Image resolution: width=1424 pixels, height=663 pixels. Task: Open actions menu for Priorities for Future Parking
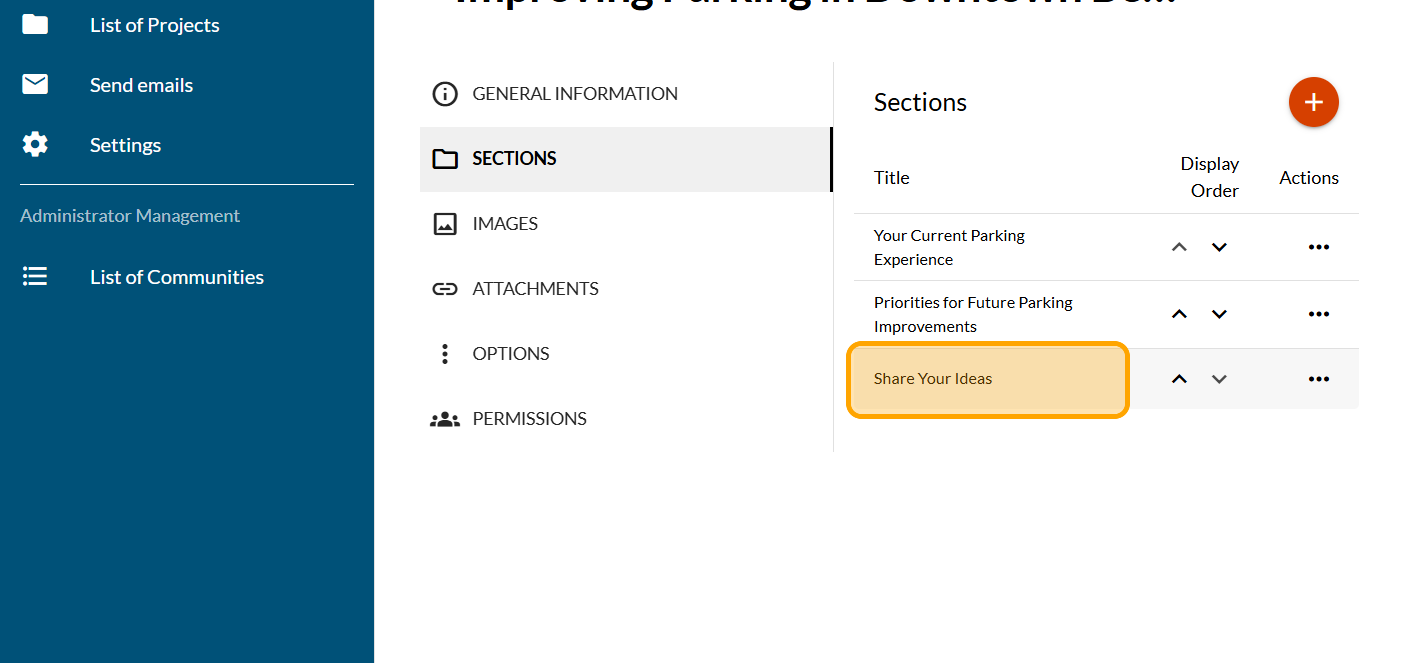(x=1318, y=314)
